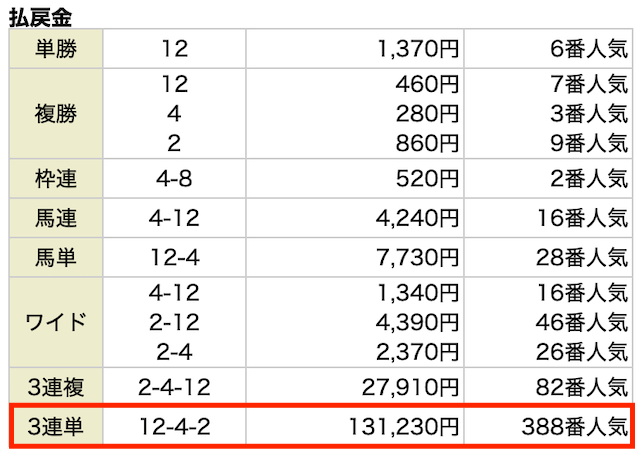Click the 払戻金 heading

pos(40,17)
